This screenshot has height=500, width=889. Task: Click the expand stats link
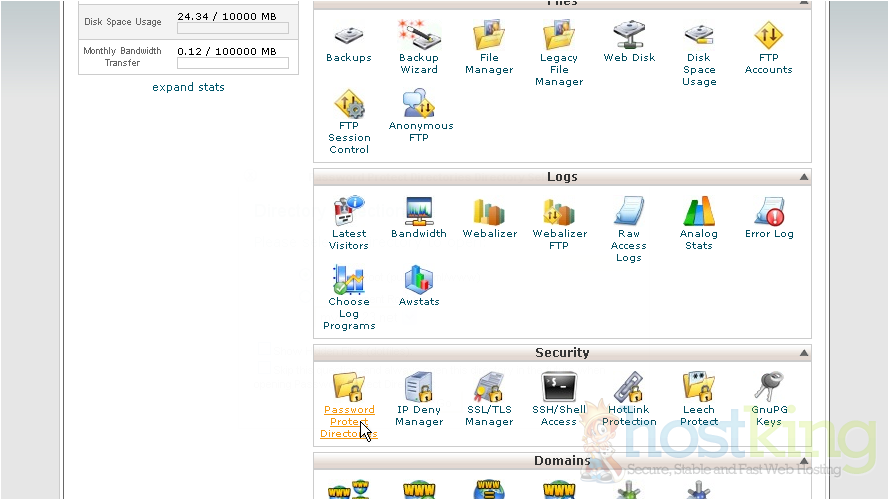click(188, 87)
